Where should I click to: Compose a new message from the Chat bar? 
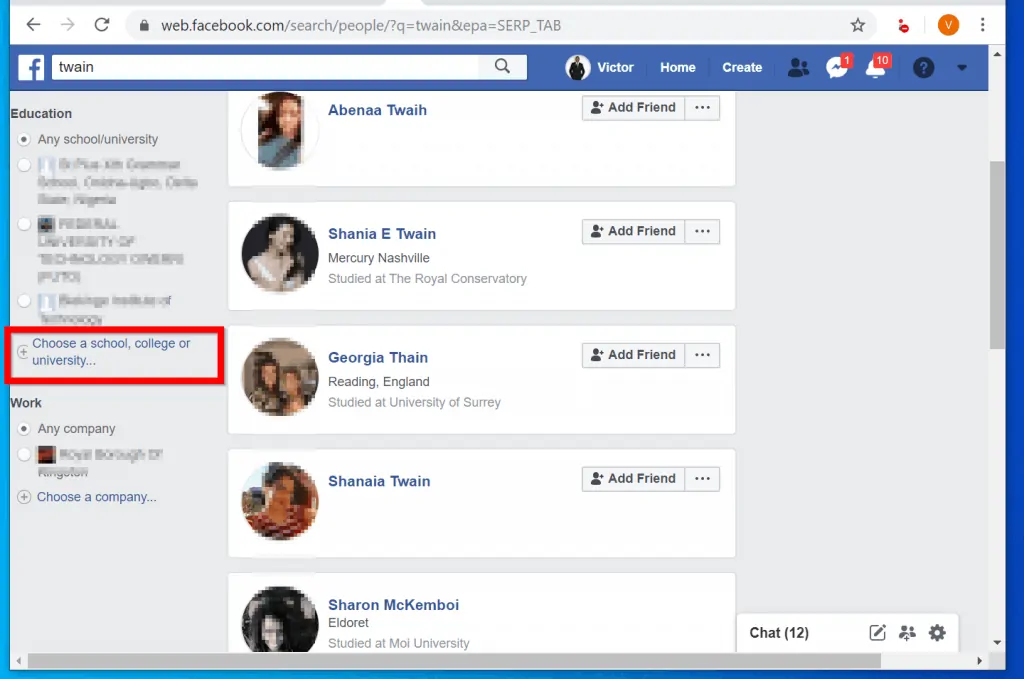pos(877,632)
